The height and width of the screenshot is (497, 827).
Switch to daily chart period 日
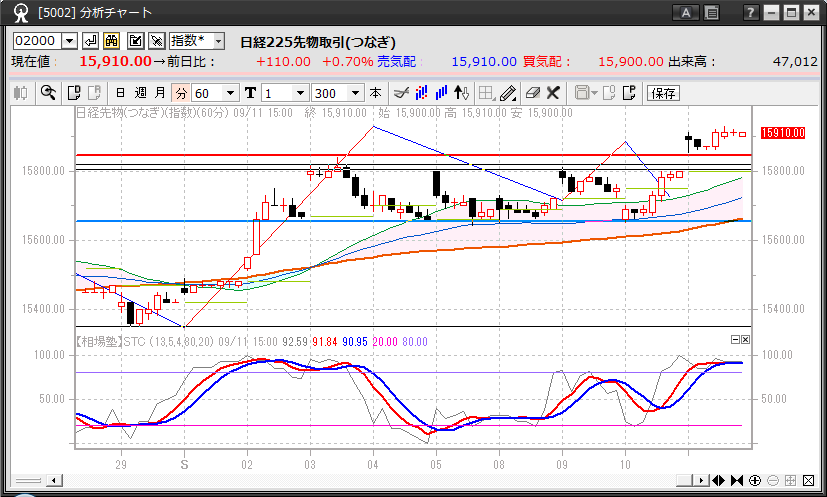(120, 93)
